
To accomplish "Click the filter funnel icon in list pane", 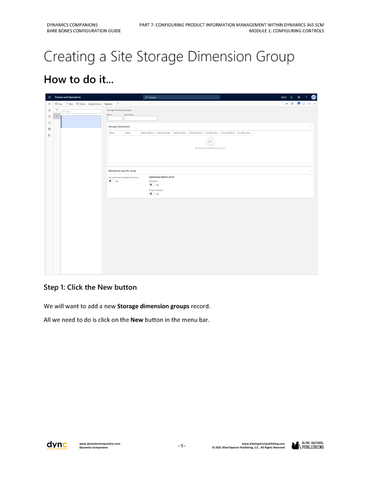I will pos(57,110).
